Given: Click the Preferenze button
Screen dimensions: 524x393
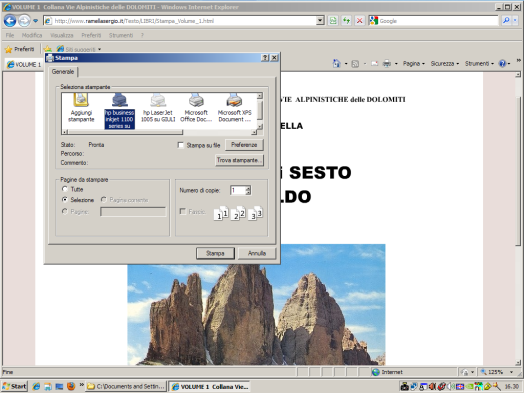Looking at the screenshot, I should point(244,145).
